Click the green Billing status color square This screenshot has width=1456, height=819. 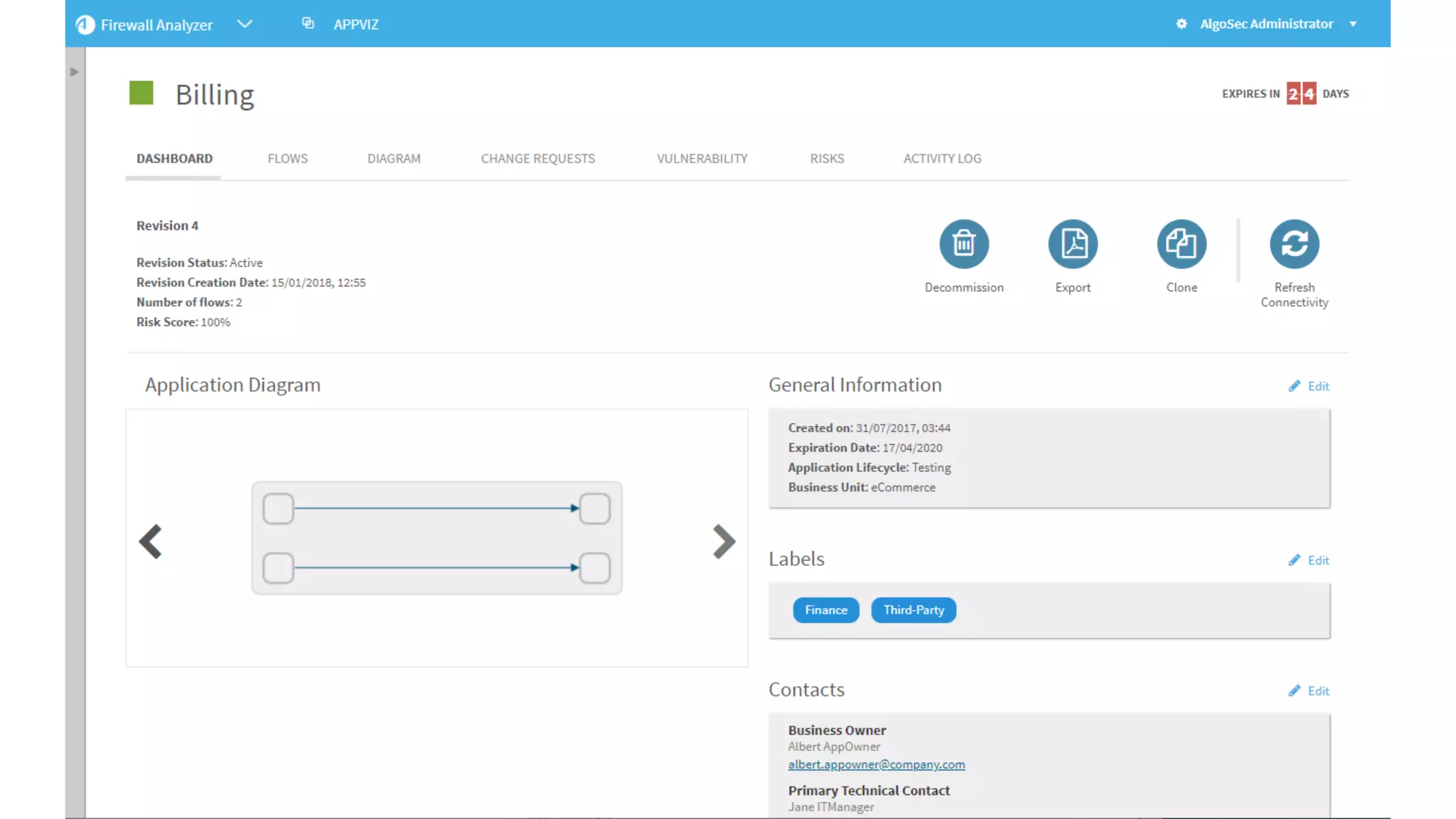click(x=141, y=93)
